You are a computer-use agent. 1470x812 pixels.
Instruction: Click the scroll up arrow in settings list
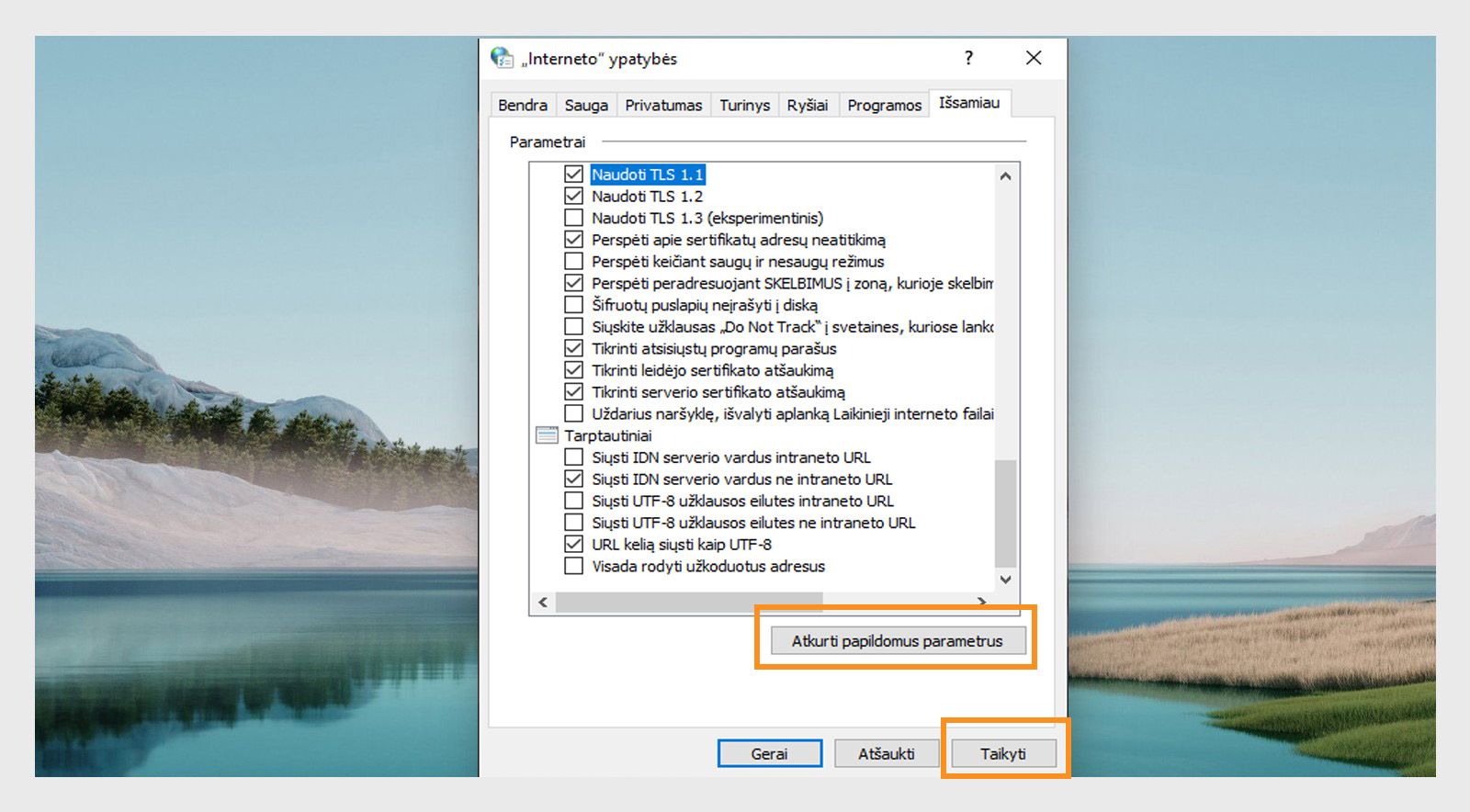tap(1005, 175)
